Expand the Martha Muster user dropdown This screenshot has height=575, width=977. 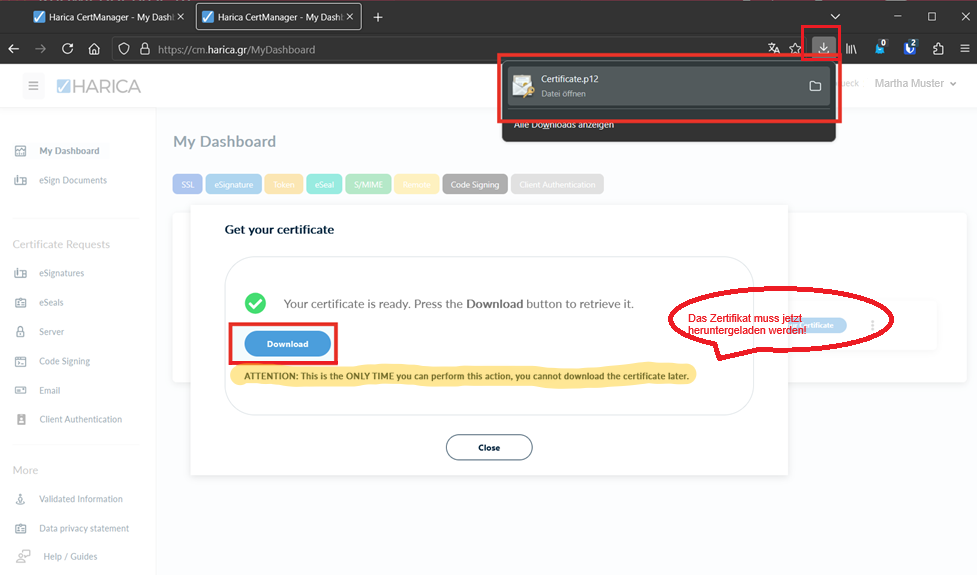[x=915, y=83]
